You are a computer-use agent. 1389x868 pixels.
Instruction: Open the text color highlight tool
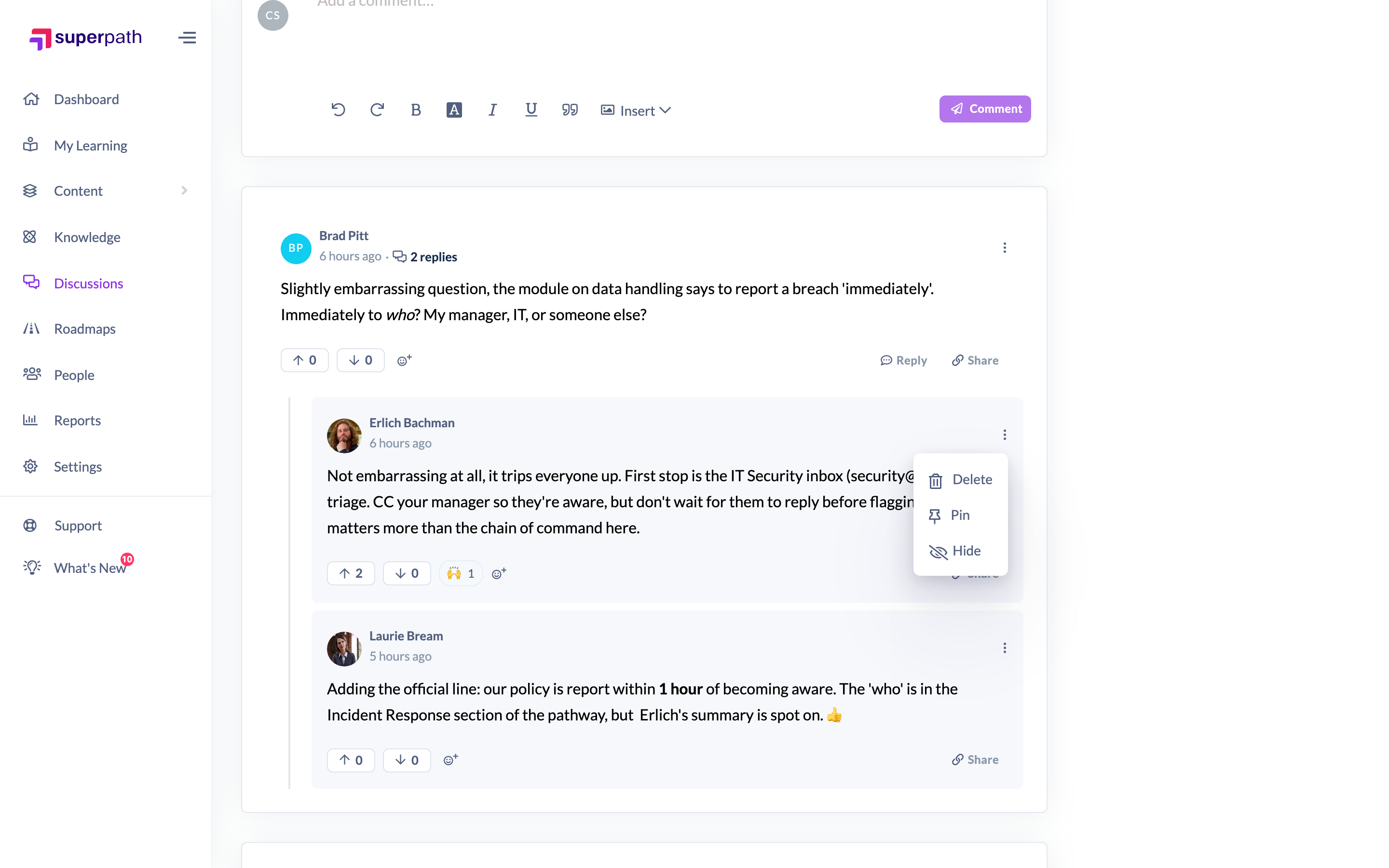tap(454, 109)
